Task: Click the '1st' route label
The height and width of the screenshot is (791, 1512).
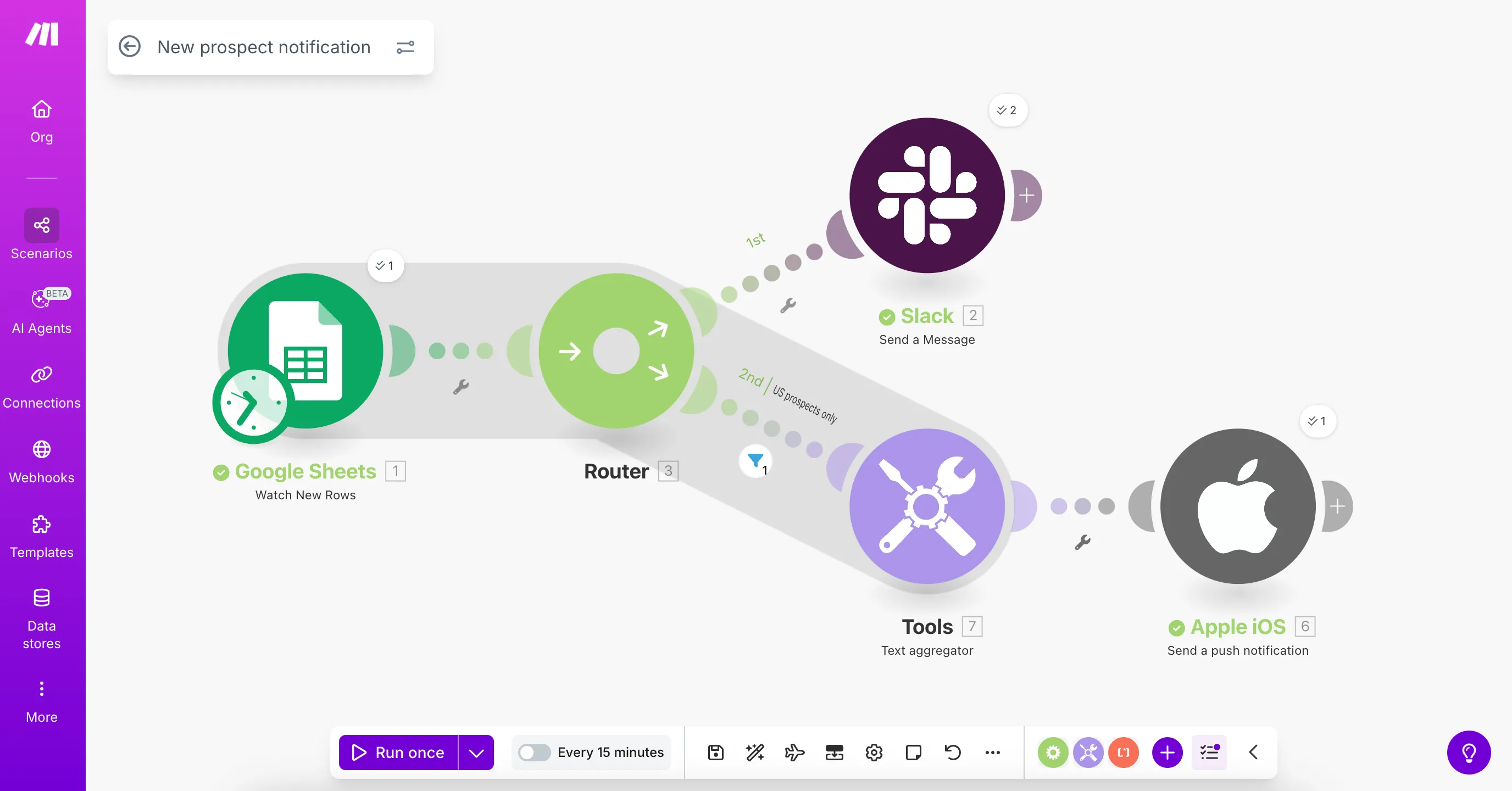Action: pyautogui.click(x=755, y=239)
